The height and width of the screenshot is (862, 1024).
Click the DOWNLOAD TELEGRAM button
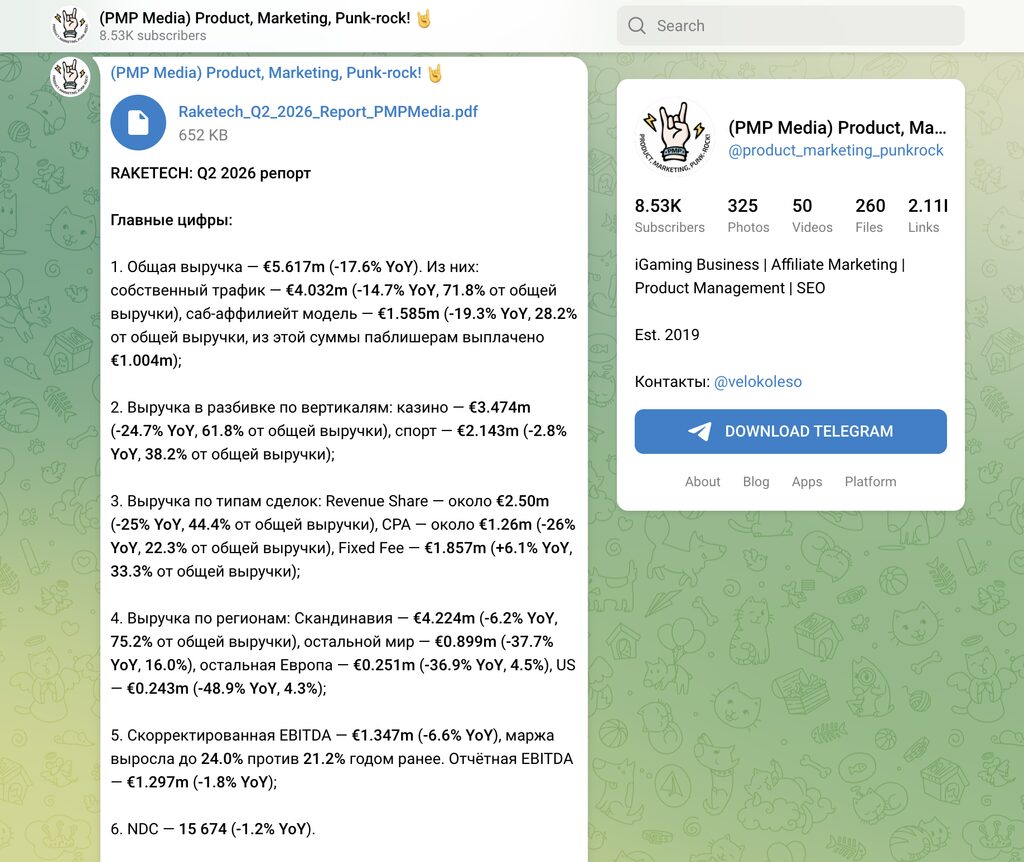tap(790, 431)
